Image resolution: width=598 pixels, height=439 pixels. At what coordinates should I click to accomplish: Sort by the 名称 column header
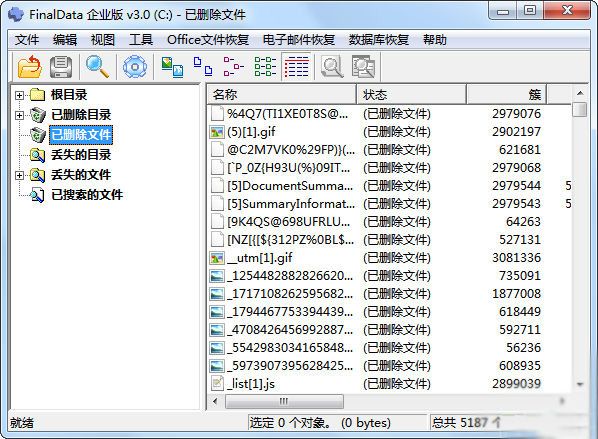[282, 94]
